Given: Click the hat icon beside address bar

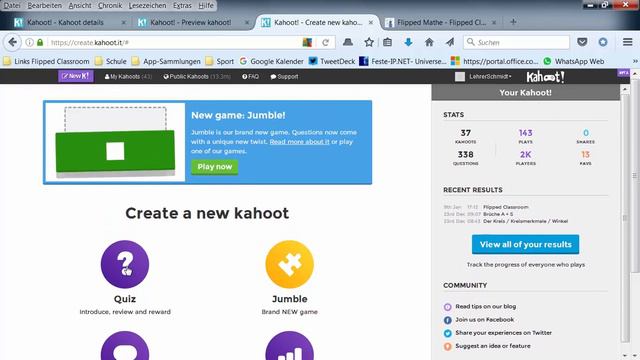Looking at the screenshot, I should click(x=348, y=42).
